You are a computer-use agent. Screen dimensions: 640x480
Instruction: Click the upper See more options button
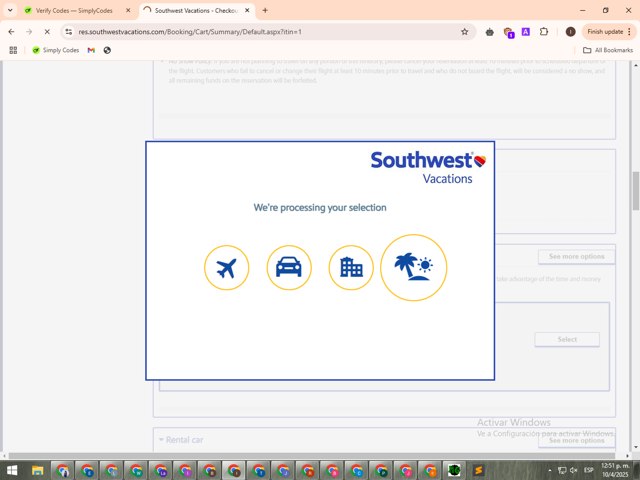tap(576, 257)
